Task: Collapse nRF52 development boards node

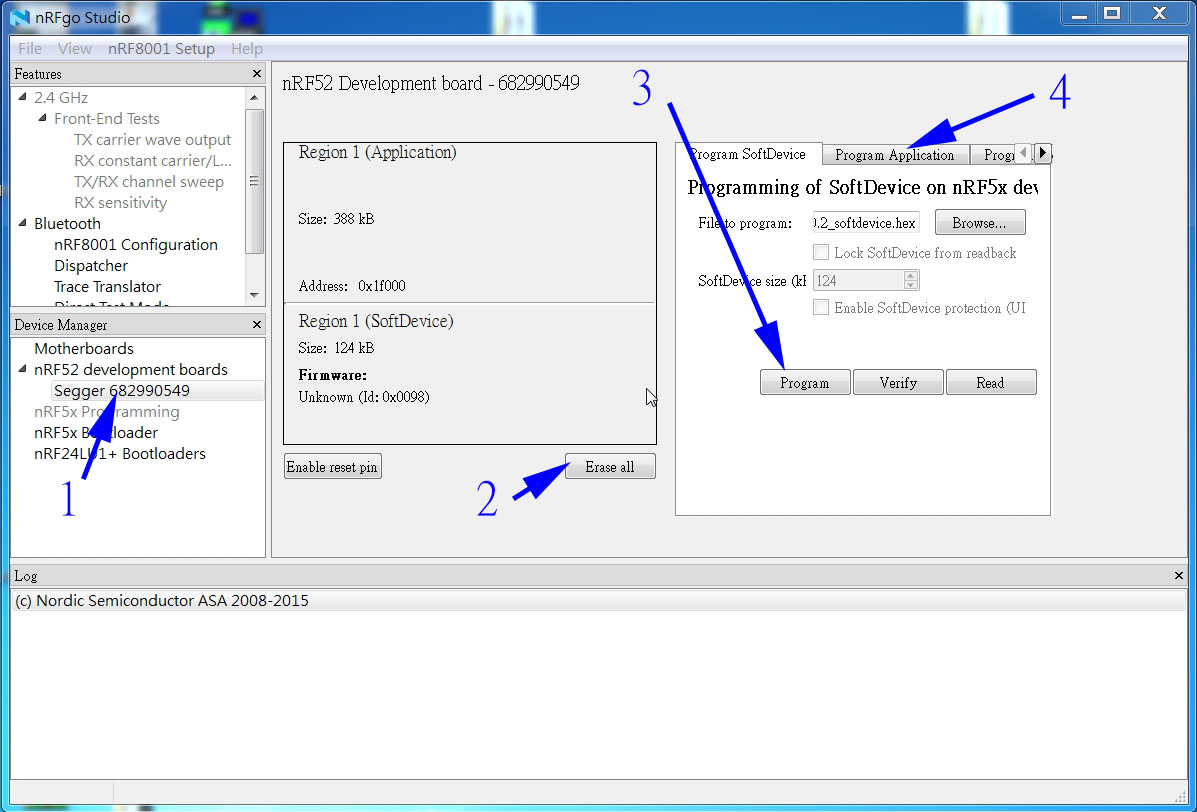Action: 23,370
